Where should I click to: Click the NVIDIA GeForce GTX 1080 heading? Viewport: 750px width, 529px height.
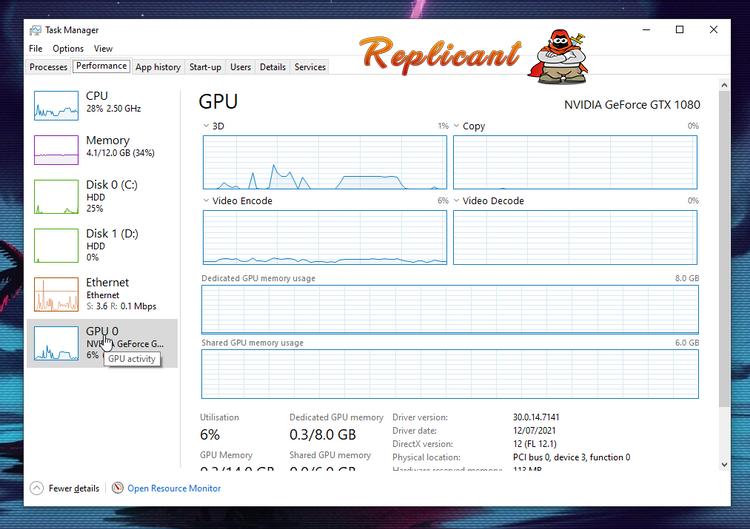click(x=632, y=105)
